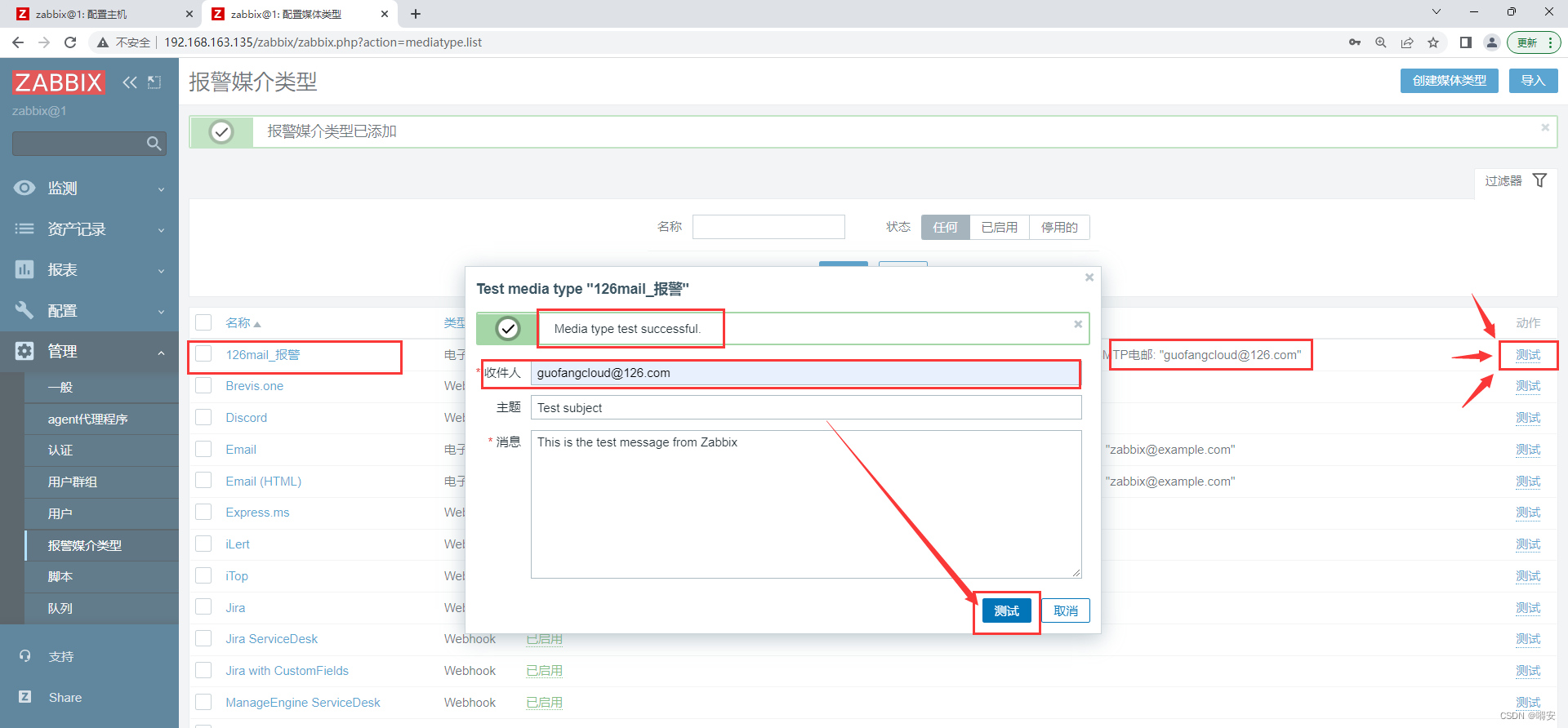Click the ZABBIX logo
This screenshot has height=728, width=1568.
pyautogui.click(x=59, y=82)
